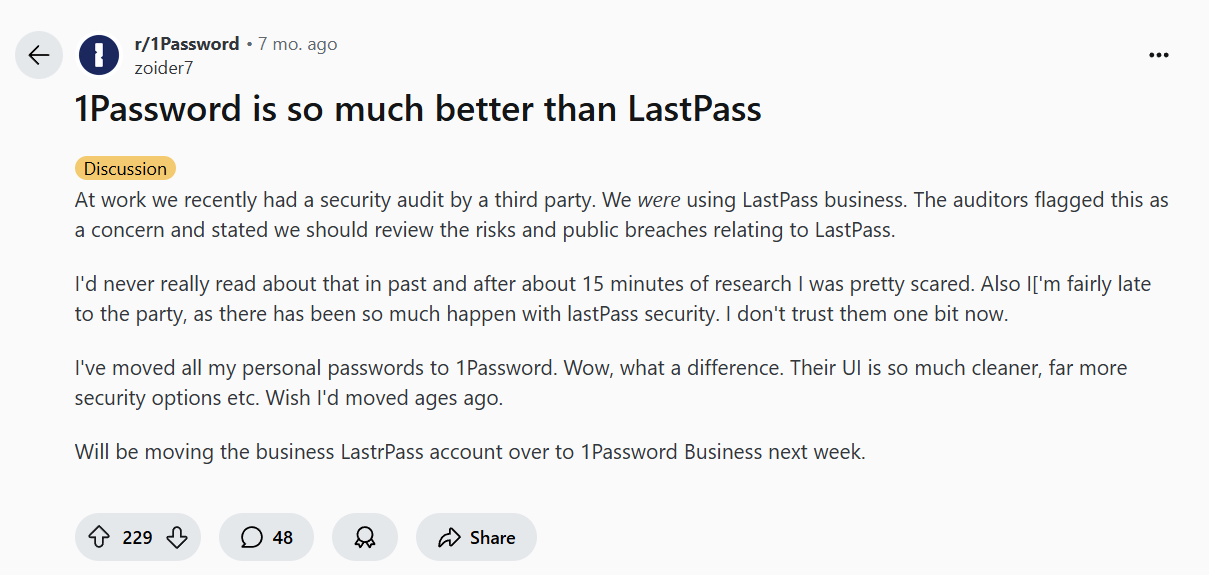The image size is (1209, 575).
Task: Click the "7 mo. ago" timestamp
Action: [x=298, y=44]
